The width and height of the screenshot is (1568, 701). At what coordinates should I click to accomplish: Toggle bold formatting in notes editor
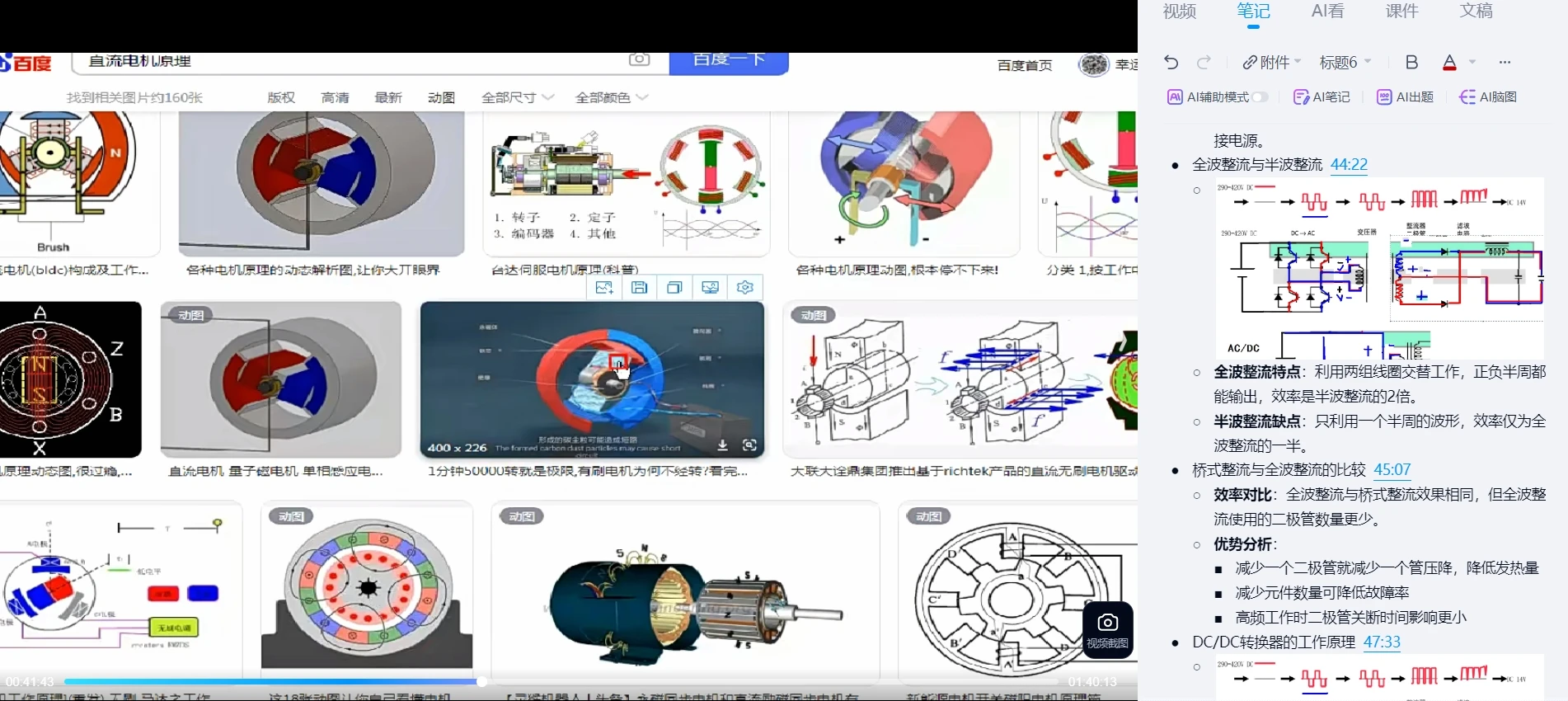[1411, 63]
